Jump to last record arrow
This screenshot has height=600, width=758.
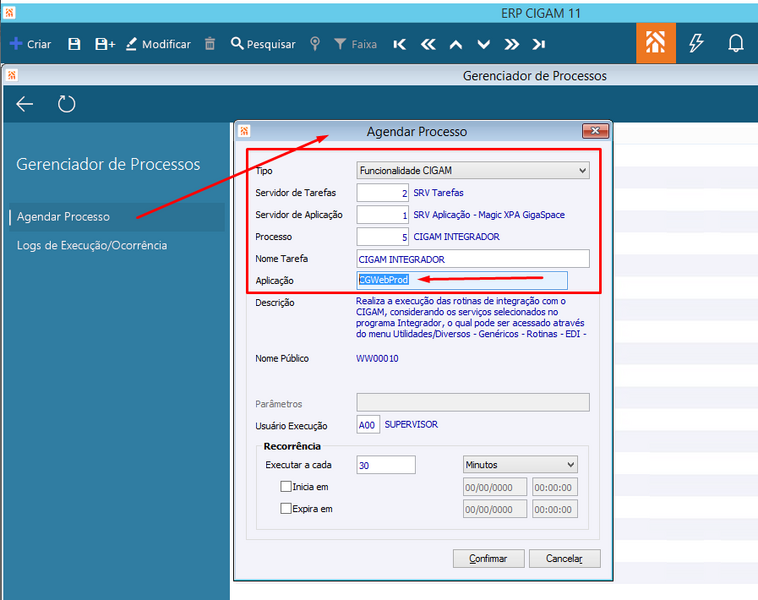point(539,44)
